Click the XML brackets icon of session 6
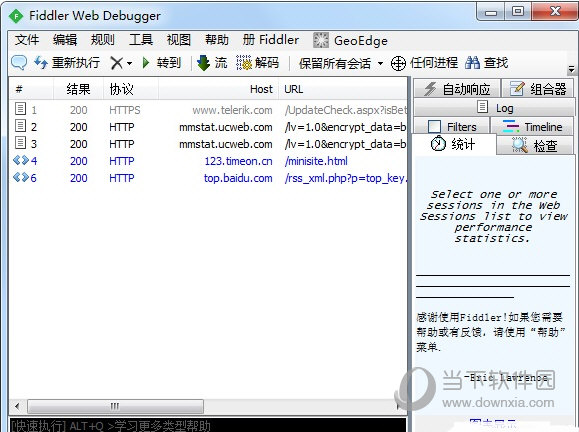Viewport: 579px width, 432px height. coord(21,177)
